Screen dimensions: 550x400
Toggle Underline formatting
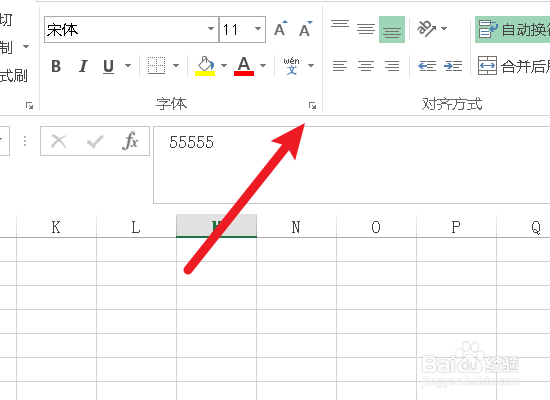(x=108, y=66)
